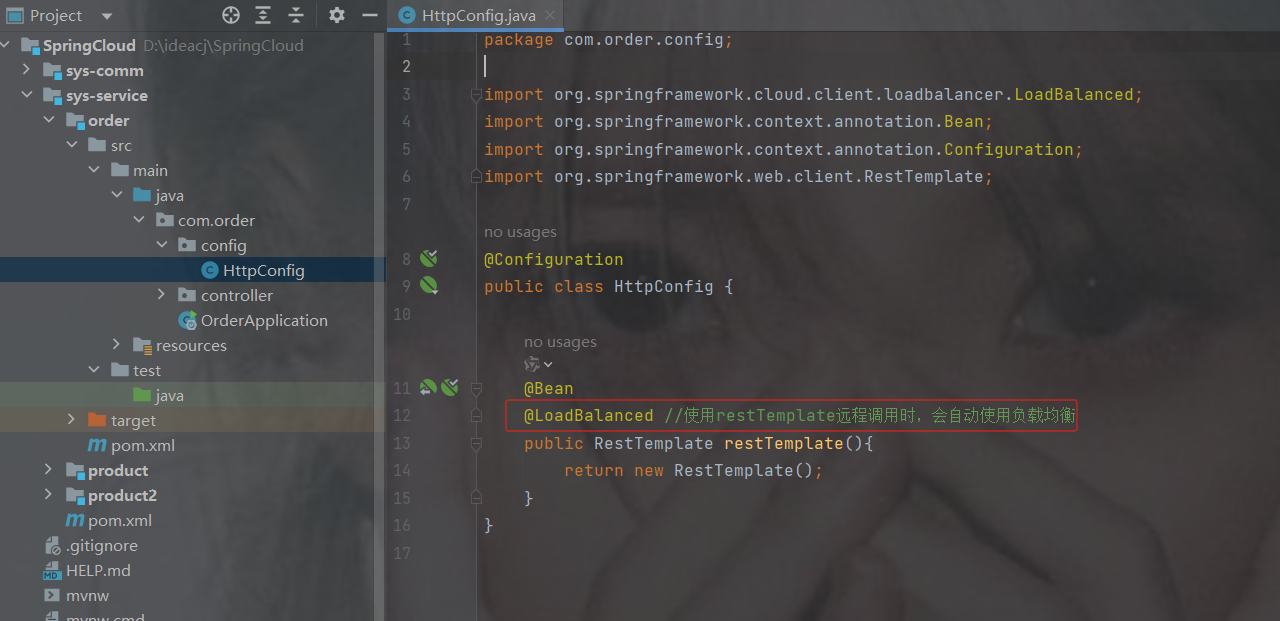Click the .gitignore file icon
The height and width of the screenshot is (621, 1280).
click(52, 546)
